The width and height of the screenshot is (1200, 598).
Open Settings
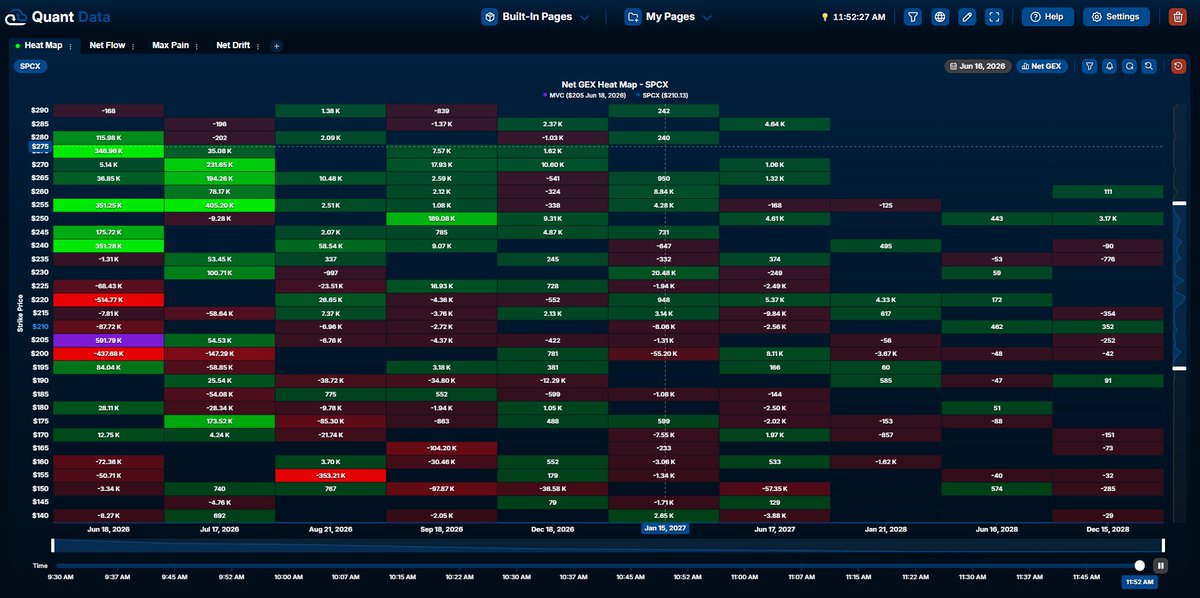(1116, 17)
